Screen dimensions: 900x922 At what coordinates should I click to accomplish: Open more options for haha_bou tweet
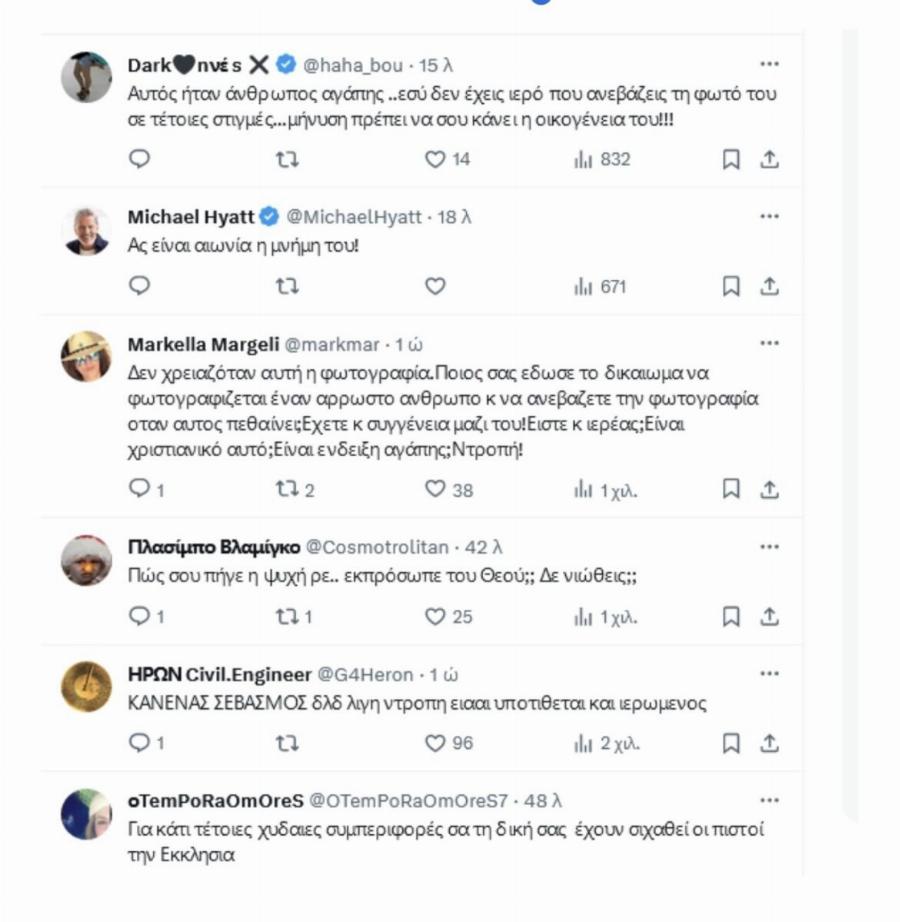coord(768,65)
